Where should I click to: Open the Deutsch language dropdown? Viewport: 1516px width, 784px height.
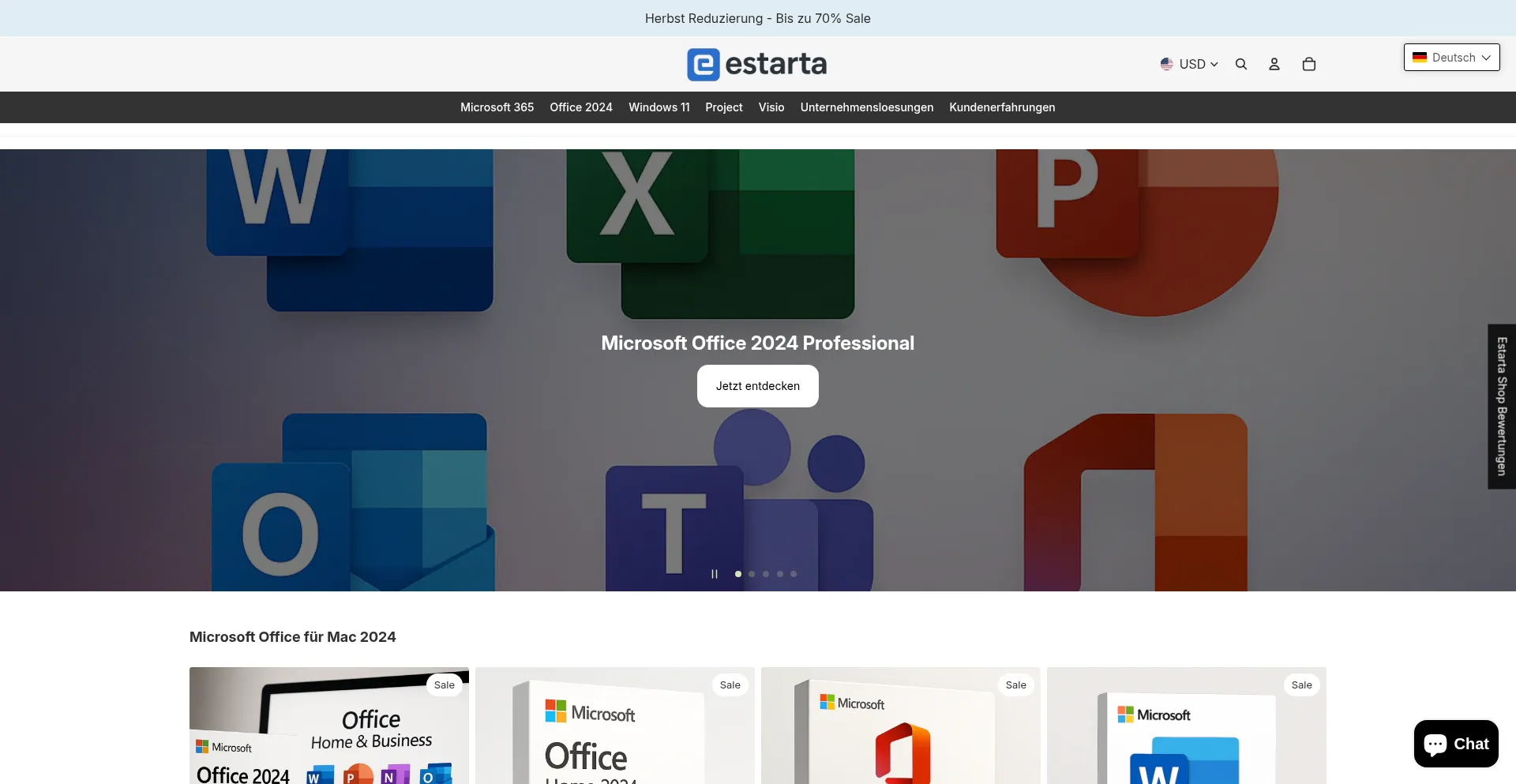1451,58
